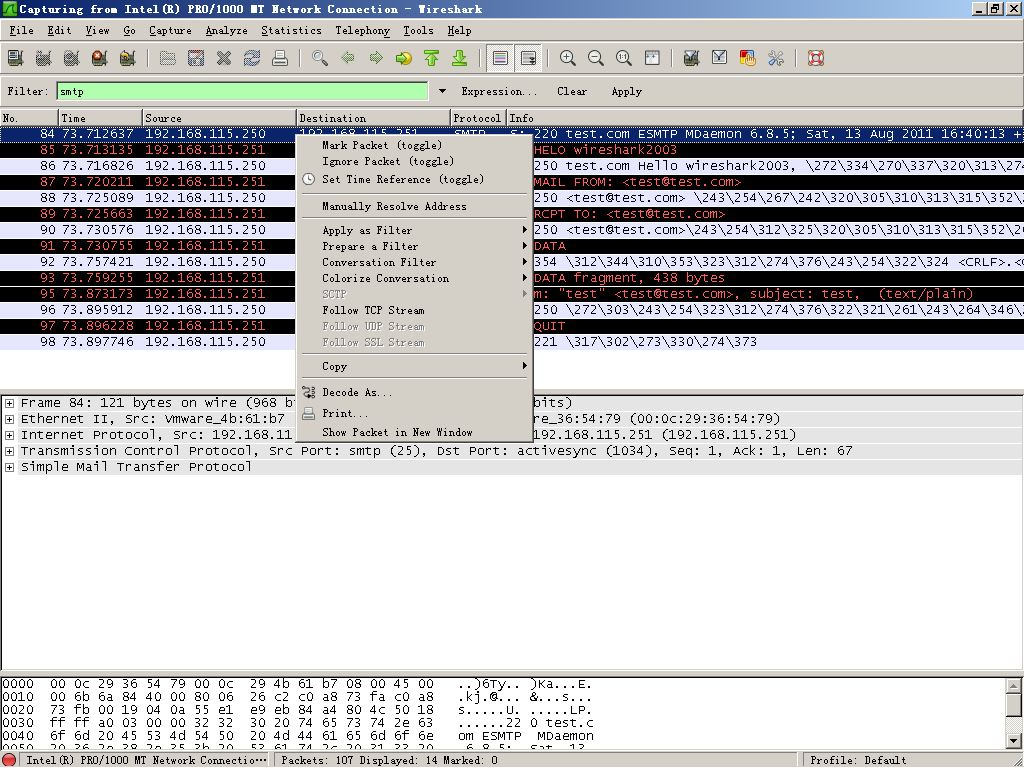Stop the running live capture

100,58
